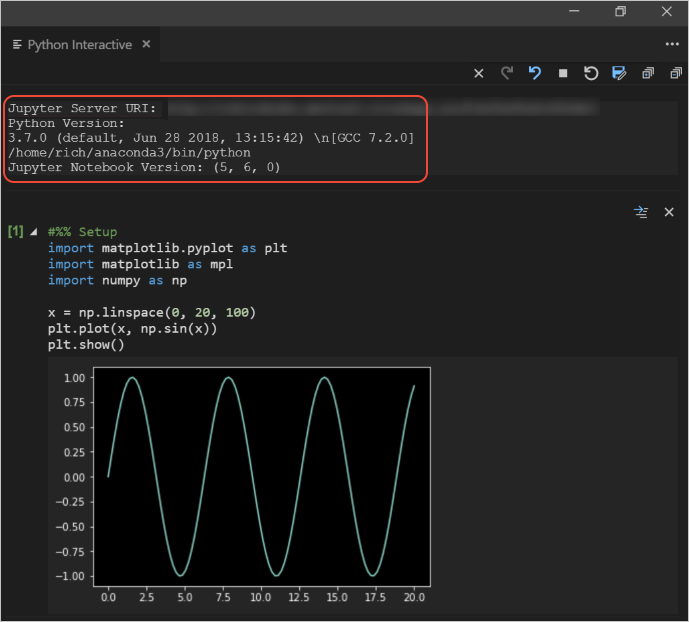The height and width of the screenshot is (622, 689).
Task: Close the application window
Action: [667, 11]
